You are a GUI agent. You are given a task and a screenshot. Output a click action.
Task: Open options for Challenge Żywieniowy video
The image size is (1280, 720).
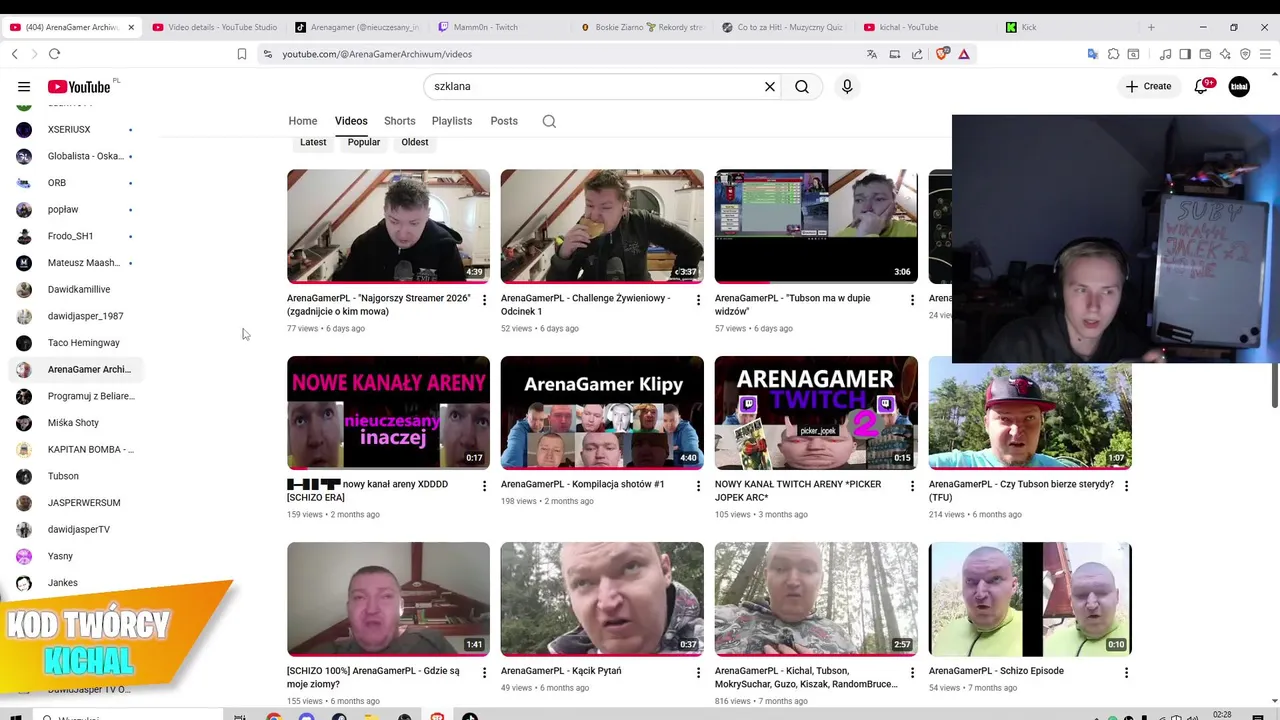pos(699,300)
